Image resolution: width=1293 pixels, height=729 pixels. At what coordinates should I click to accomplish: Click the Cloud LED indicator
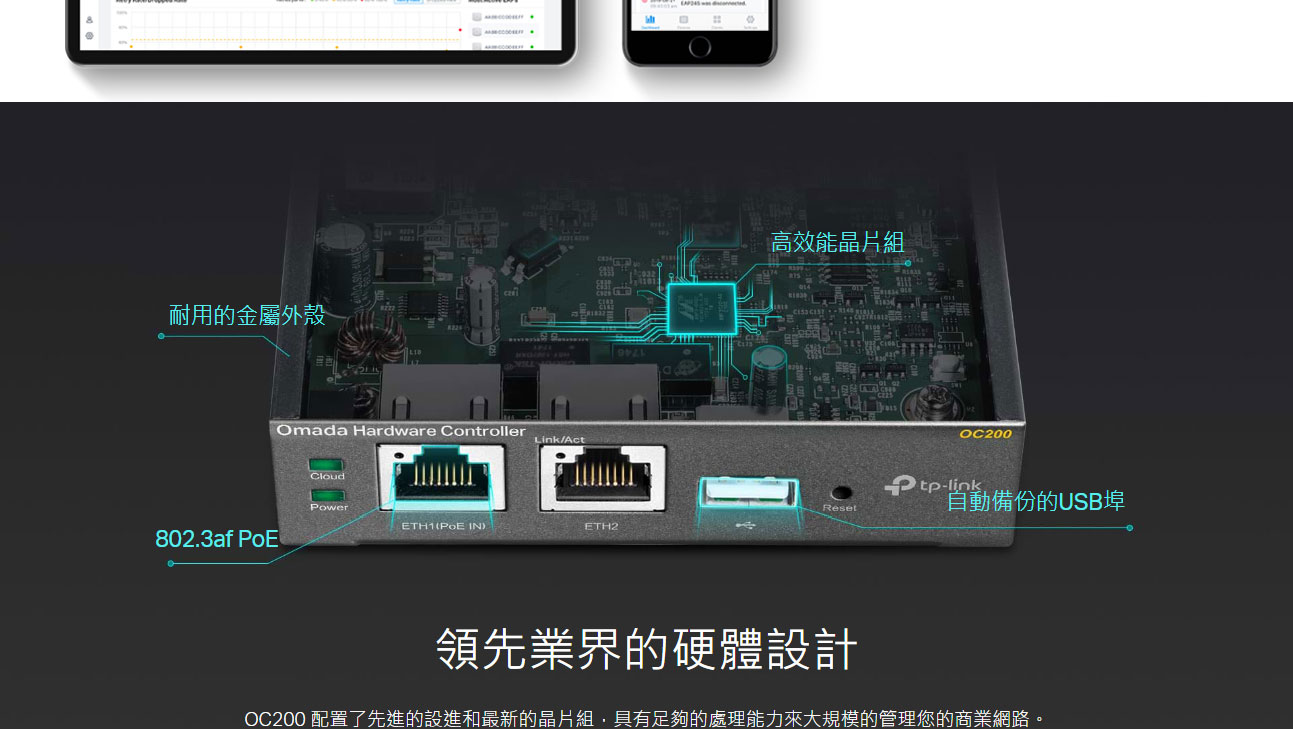click(327, 465)
